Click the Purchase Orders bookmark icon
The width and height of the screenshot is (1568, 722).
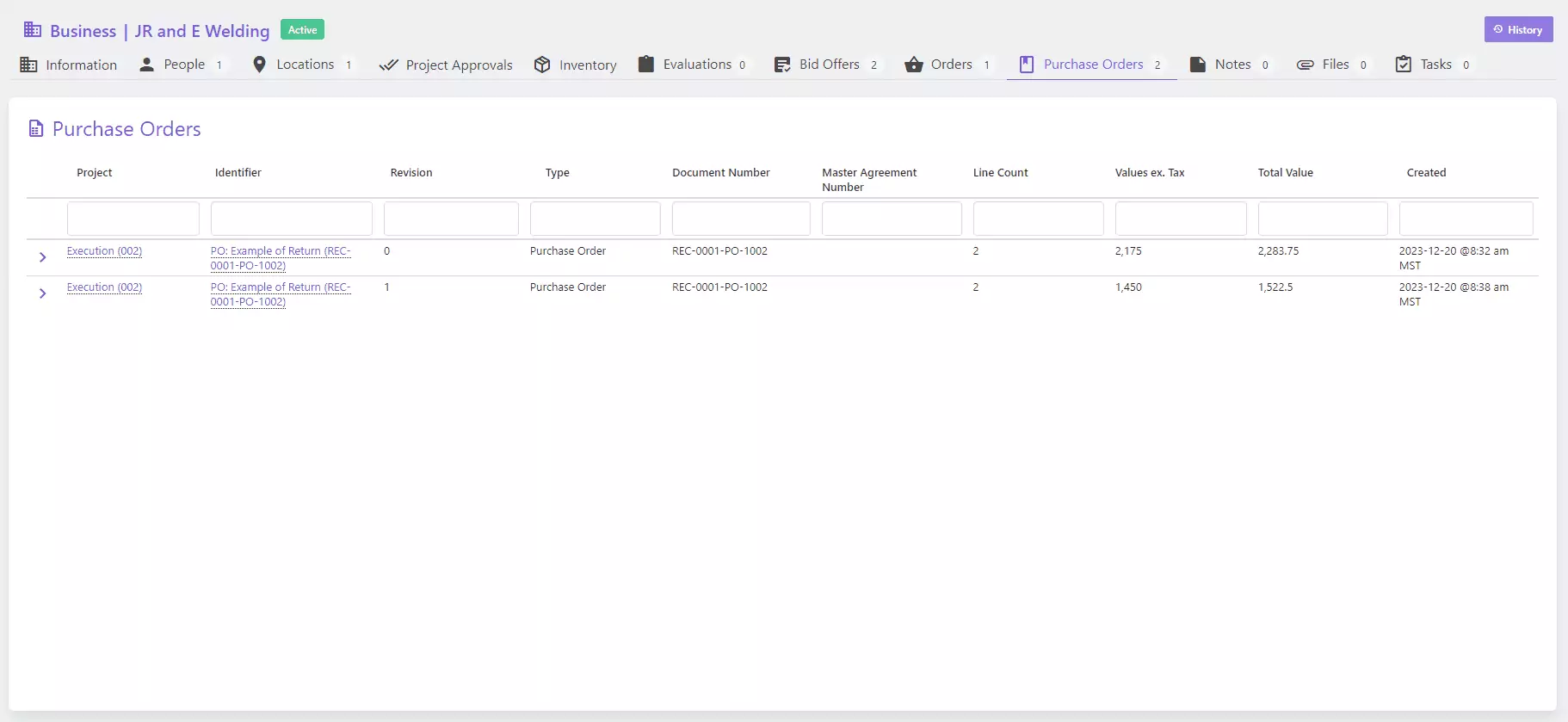(x=1027, y=65)
